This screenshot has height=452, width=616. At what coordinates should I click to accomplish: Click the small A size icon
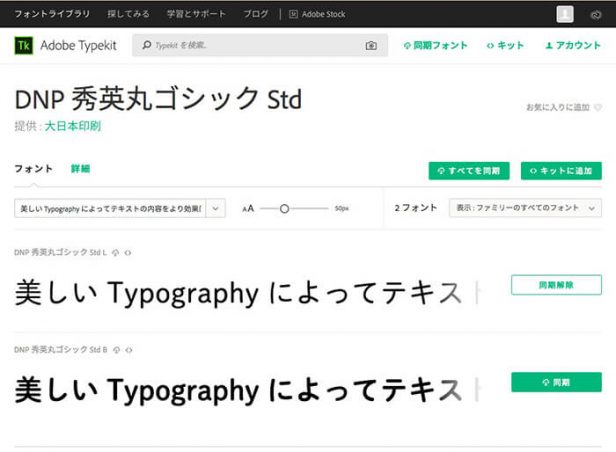tap(244, 209)
